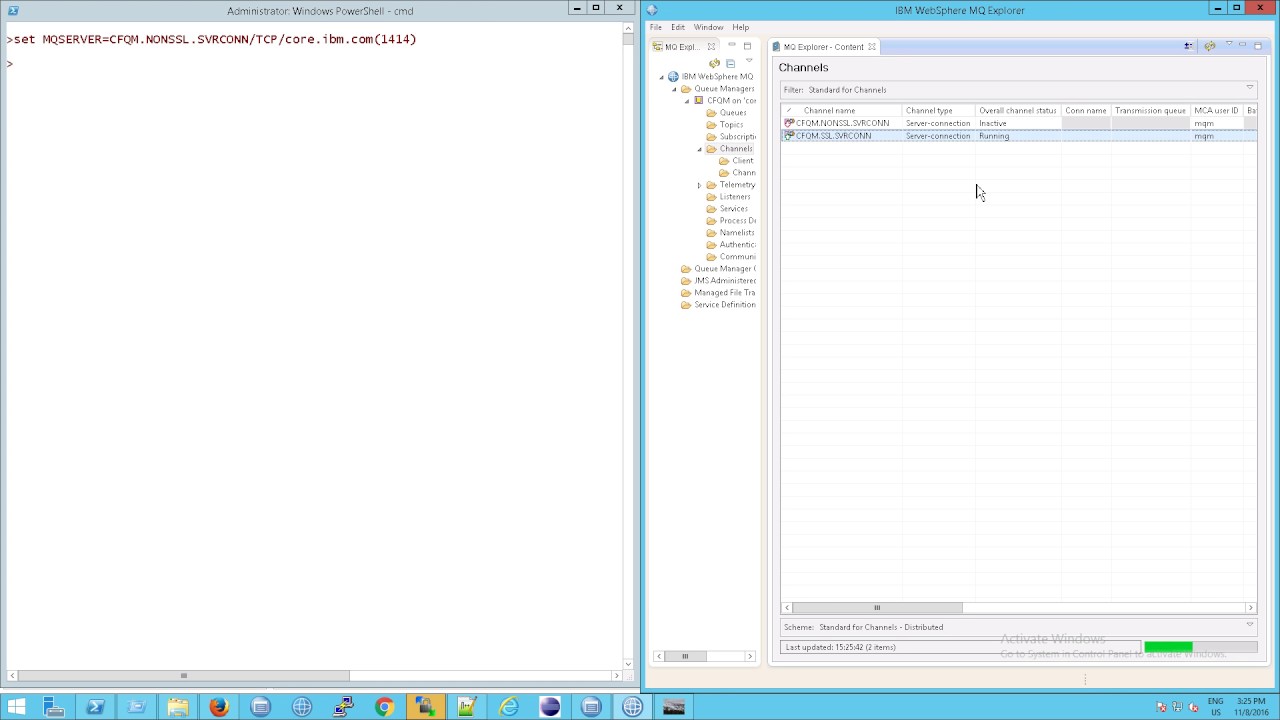This screenshot has height=720, width=1280.
Task: Collapse the IBM WebSphere MQ tree node
Action: (x=661, y=77)
